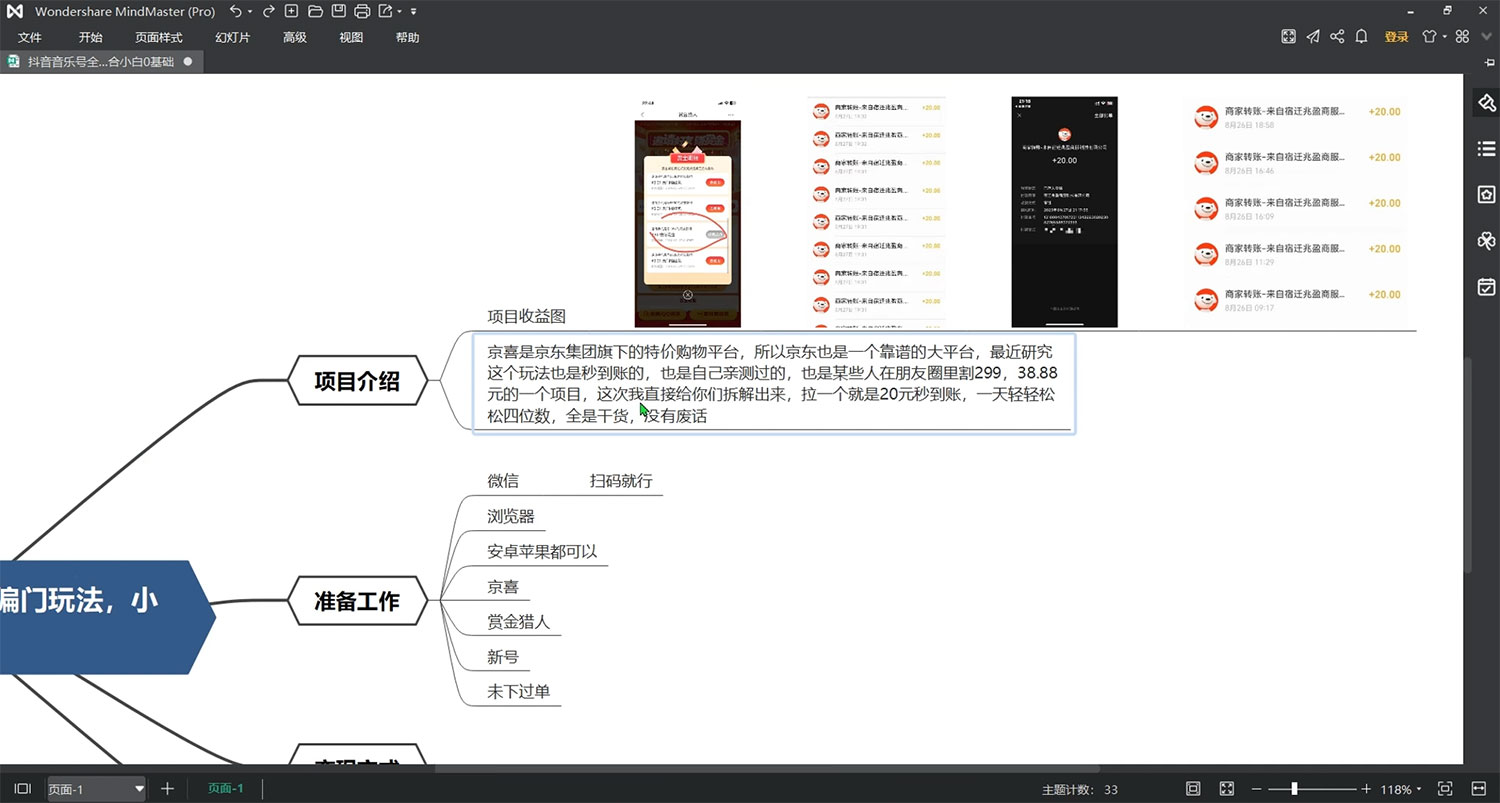This screenshot has width=1500, height=803.
Task: Select the 抖音音乐号 document tab
Action: click(x=100, y=61)
